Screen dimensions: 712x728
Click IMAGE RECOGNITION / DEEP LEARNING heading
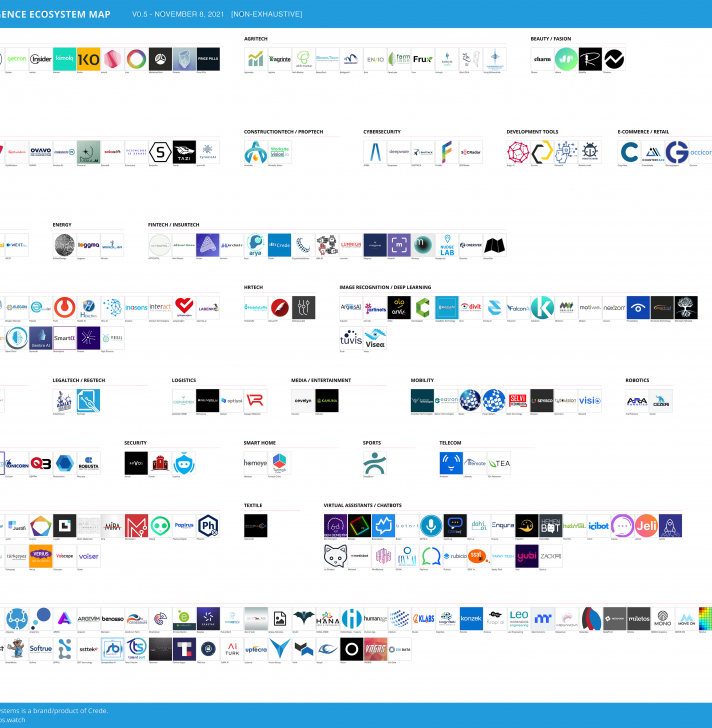(385, 287)
